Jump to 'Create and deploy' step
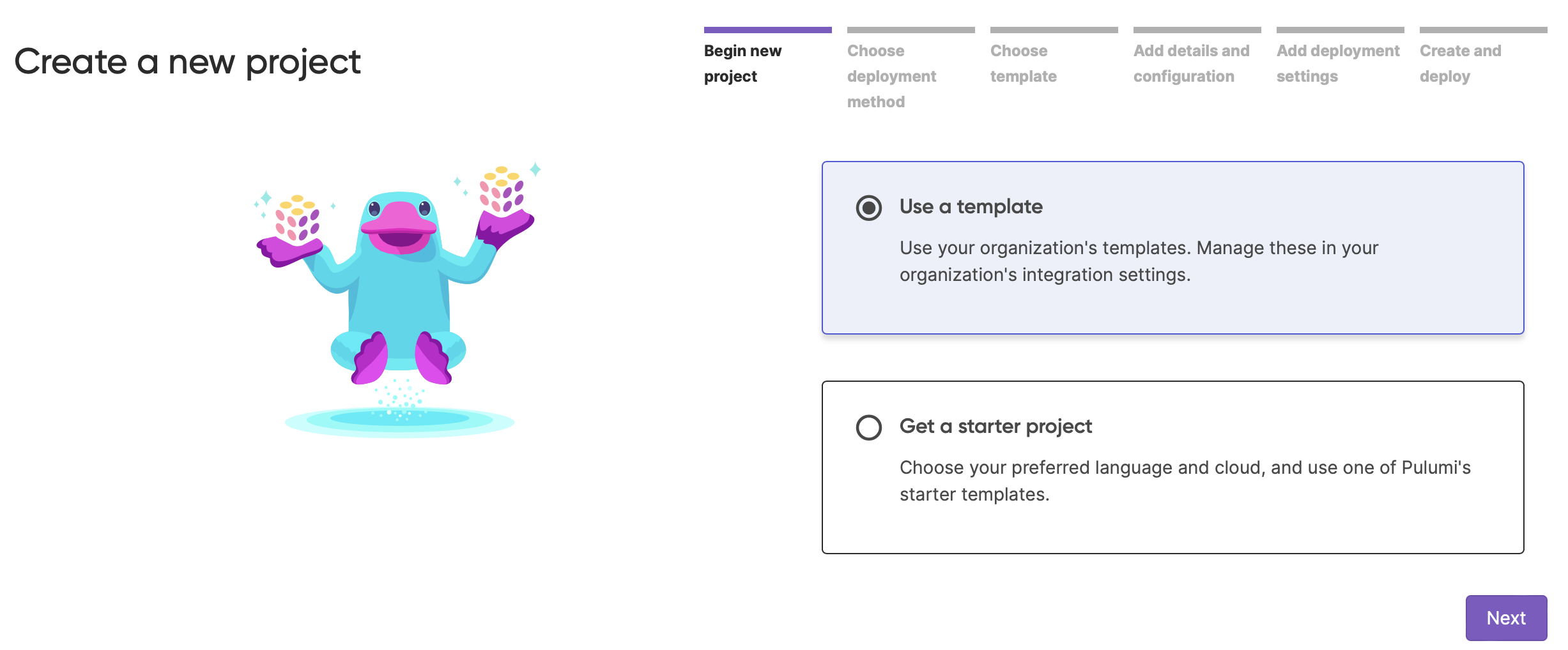The image size is (1568, 650). 1460,63
